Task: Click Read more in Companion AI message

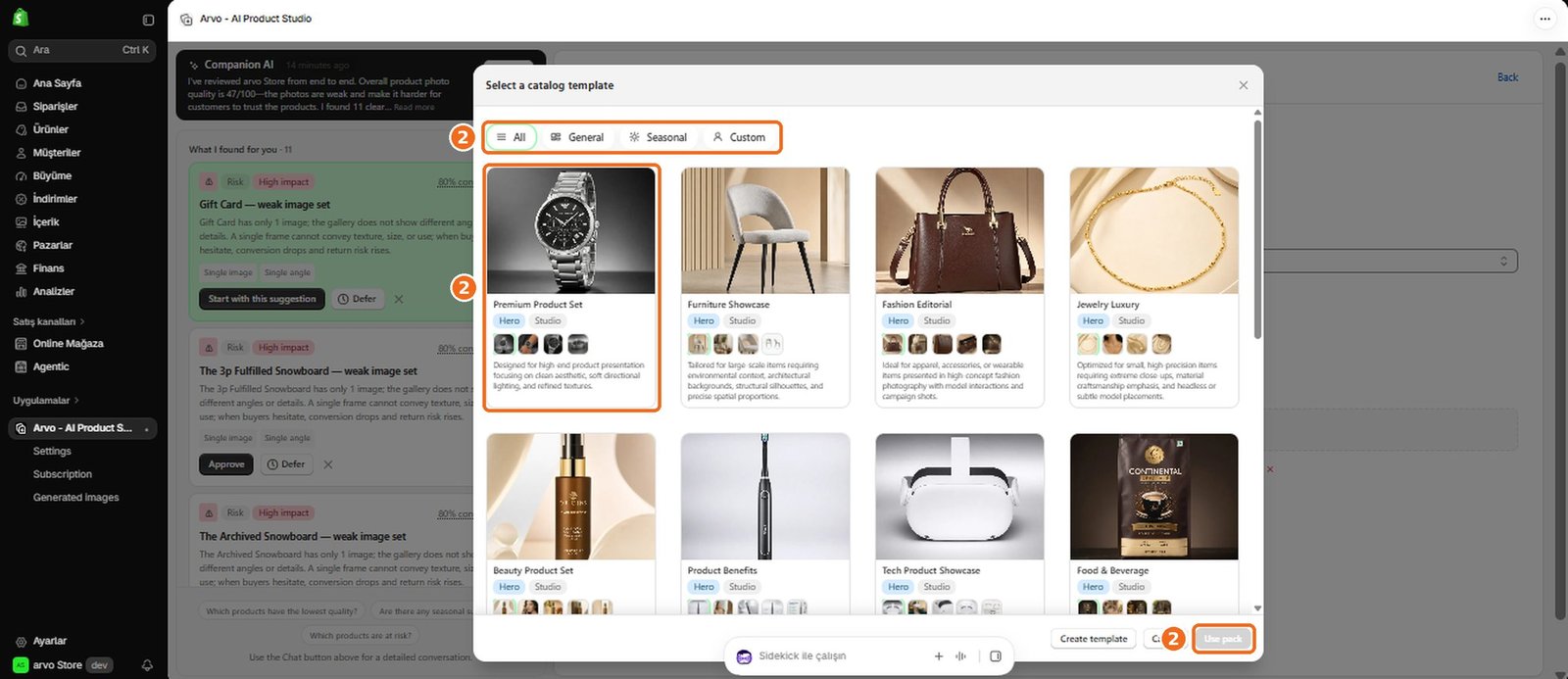Action: coord(414,107)
